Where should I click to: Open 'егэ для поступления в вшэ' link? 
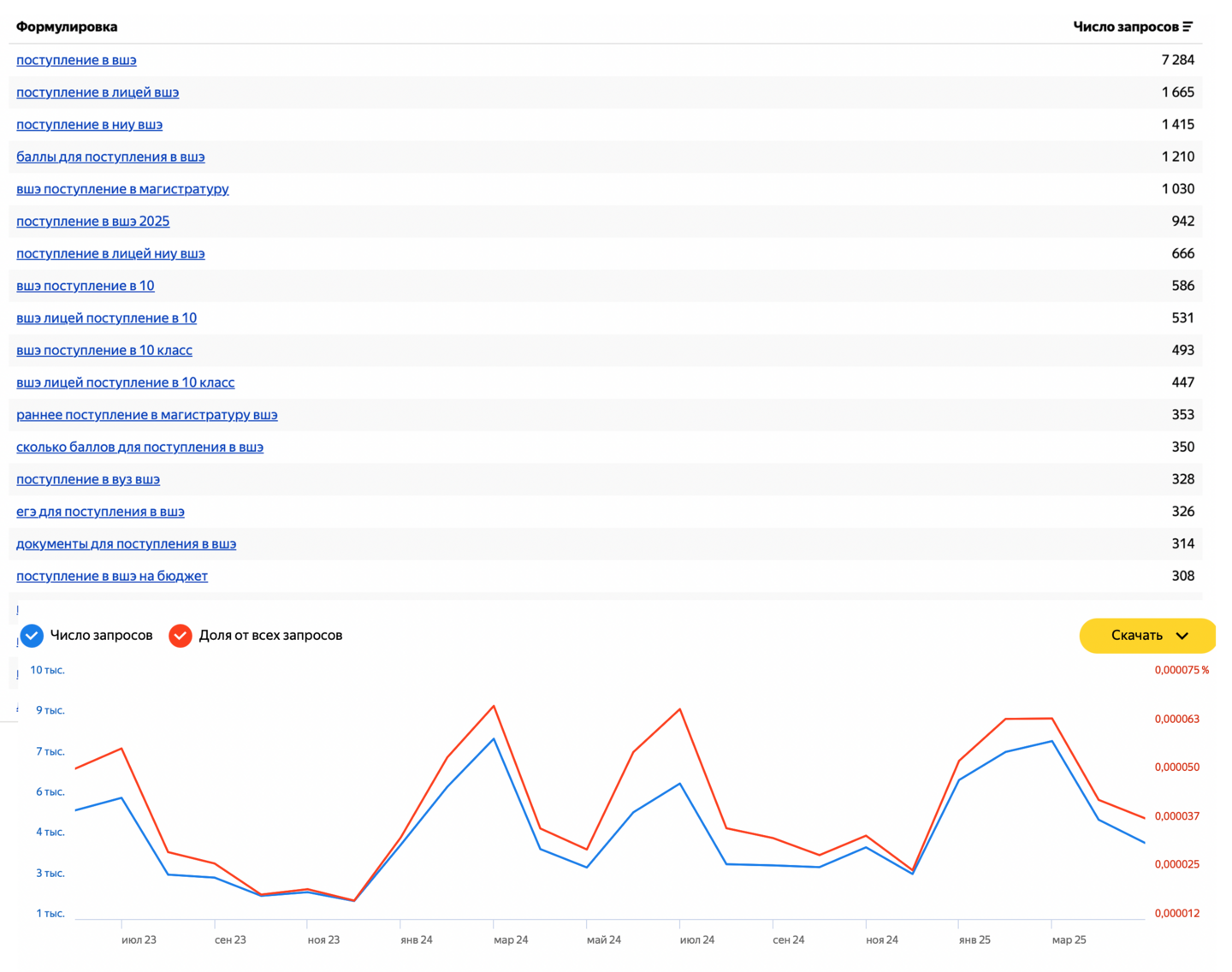point(100,512)
